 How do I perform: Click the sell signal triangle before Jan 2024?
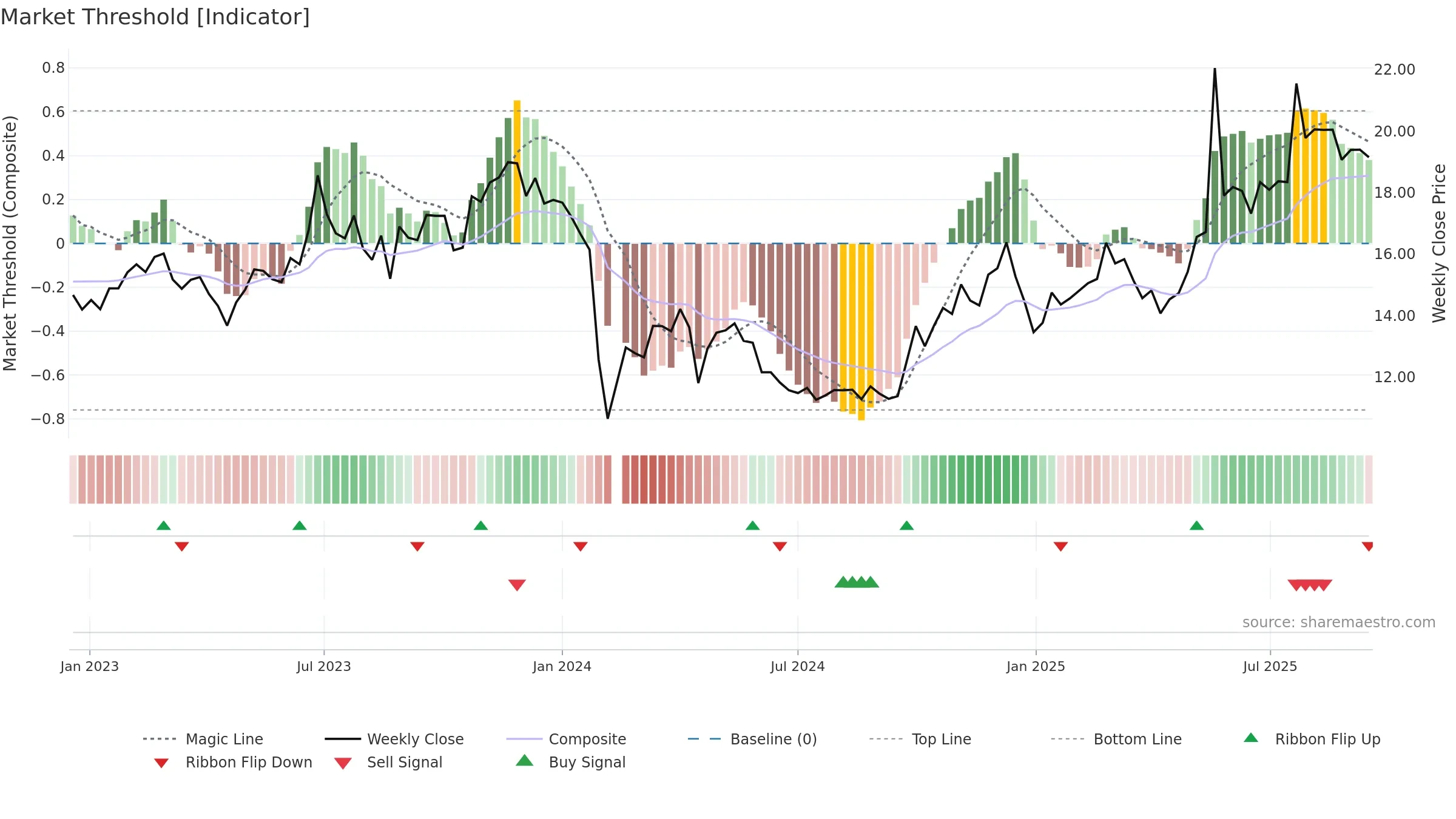[517, 585]
